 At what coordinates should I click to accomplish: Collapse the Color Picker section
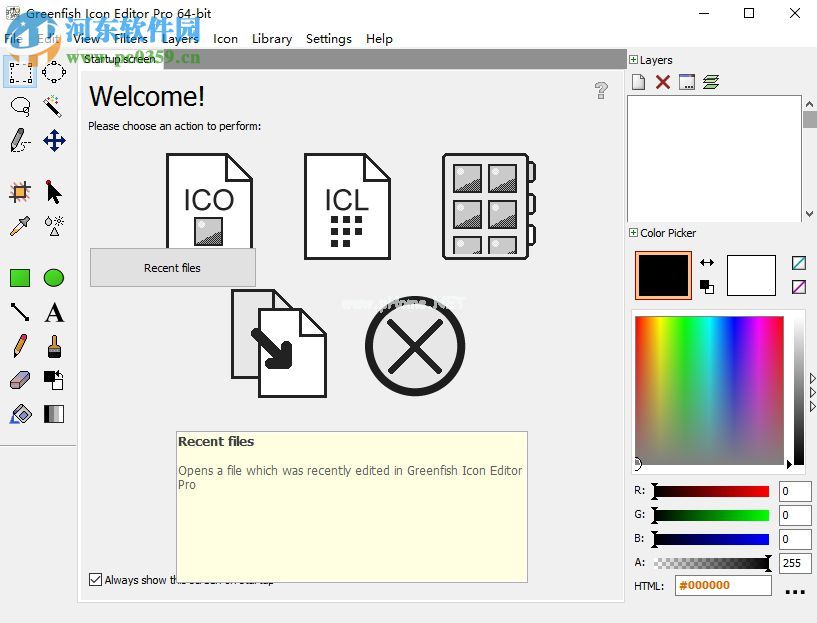[631, 232]
